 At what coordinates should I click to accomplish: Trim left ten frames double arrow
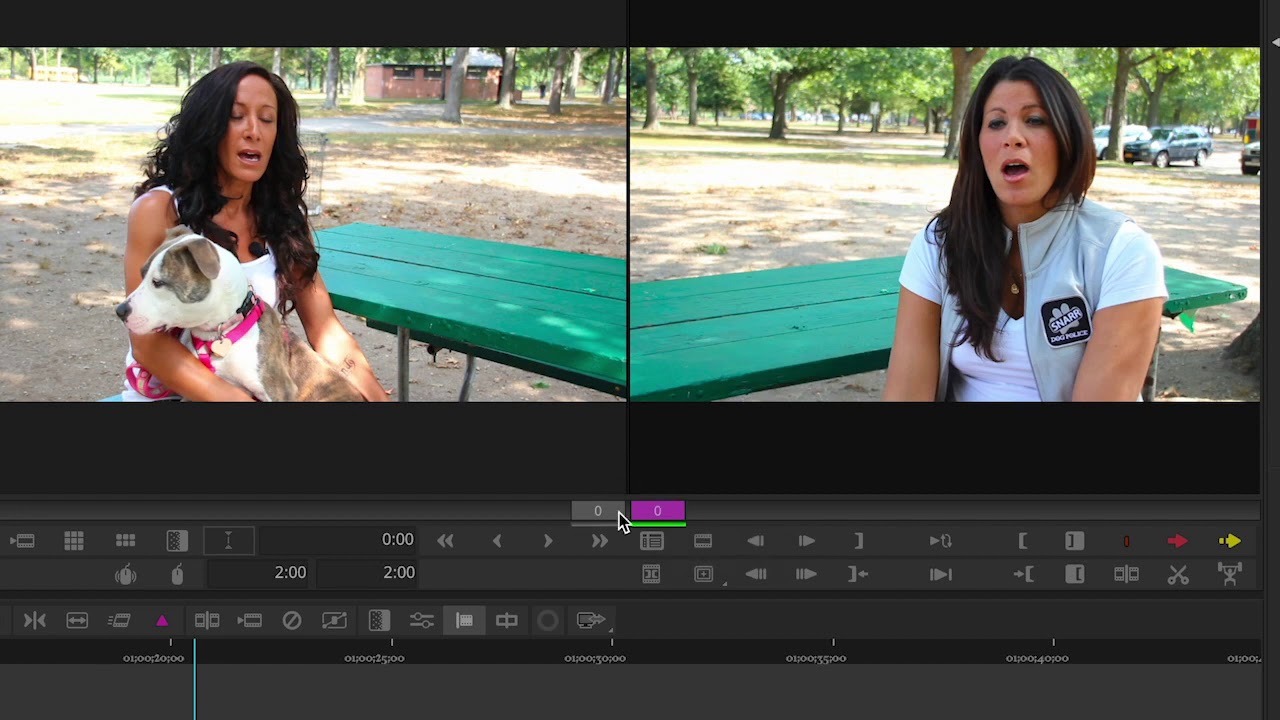point(445,541)
